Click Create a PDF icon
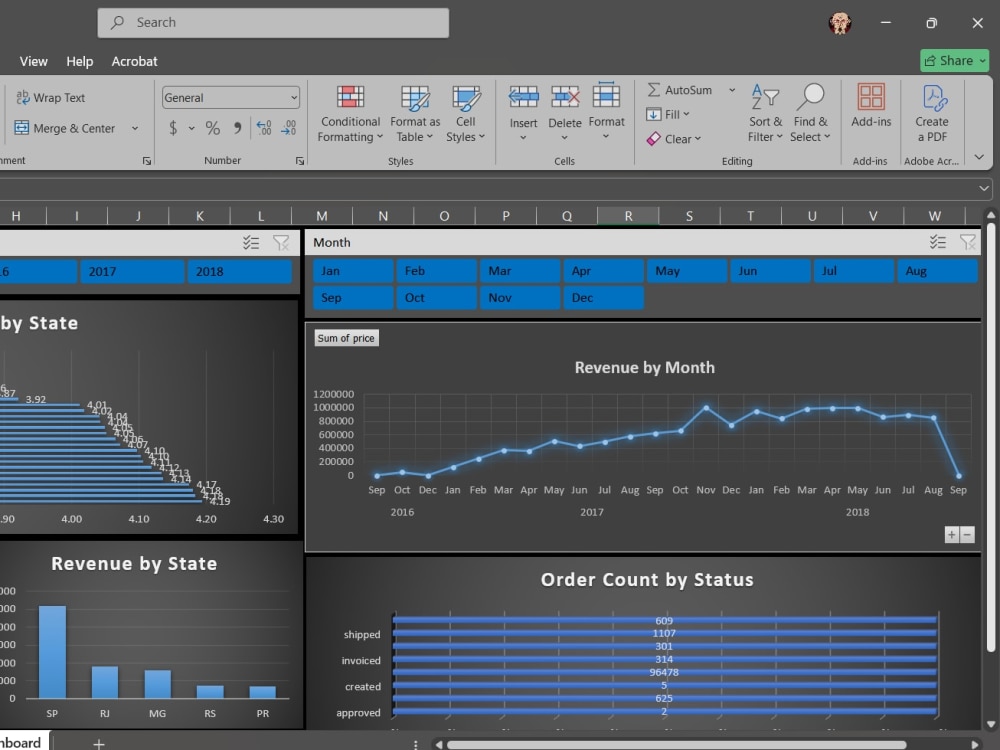1000x750 pixels. coord(934,98)
